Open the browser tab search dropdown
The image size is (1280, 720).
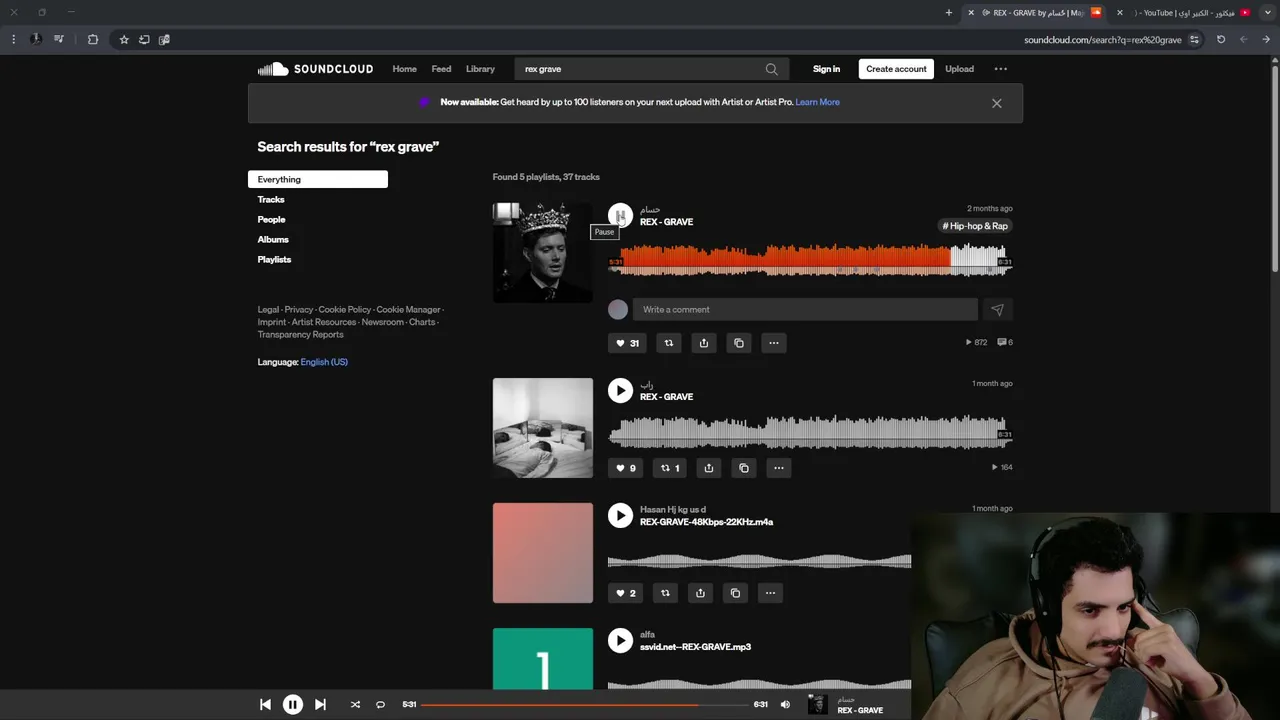point(1267,13)
